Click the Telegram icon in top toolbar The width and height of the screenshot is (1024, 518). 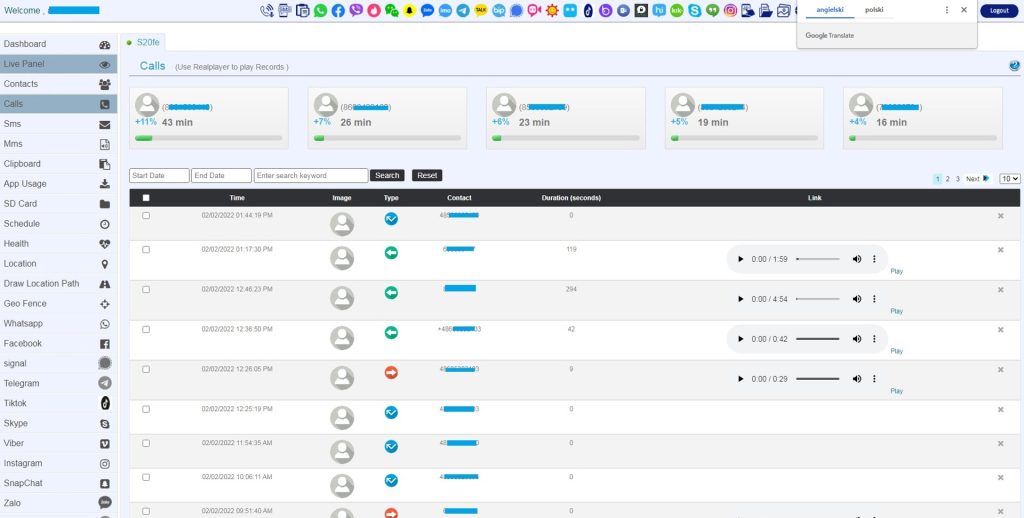[463, 11]
